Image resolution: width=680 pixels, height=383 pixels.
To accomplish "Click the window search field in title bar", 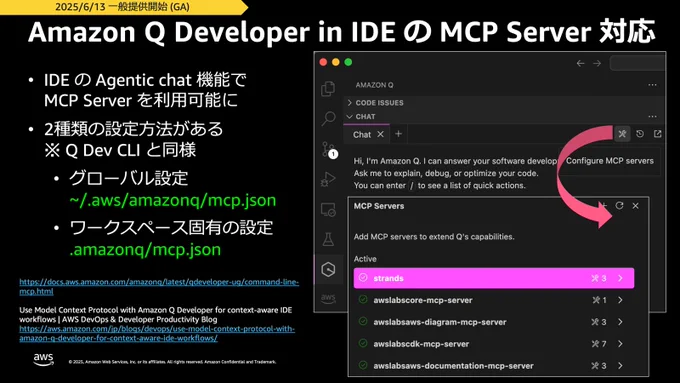I will pyautogui.click(x=638, y=63).
